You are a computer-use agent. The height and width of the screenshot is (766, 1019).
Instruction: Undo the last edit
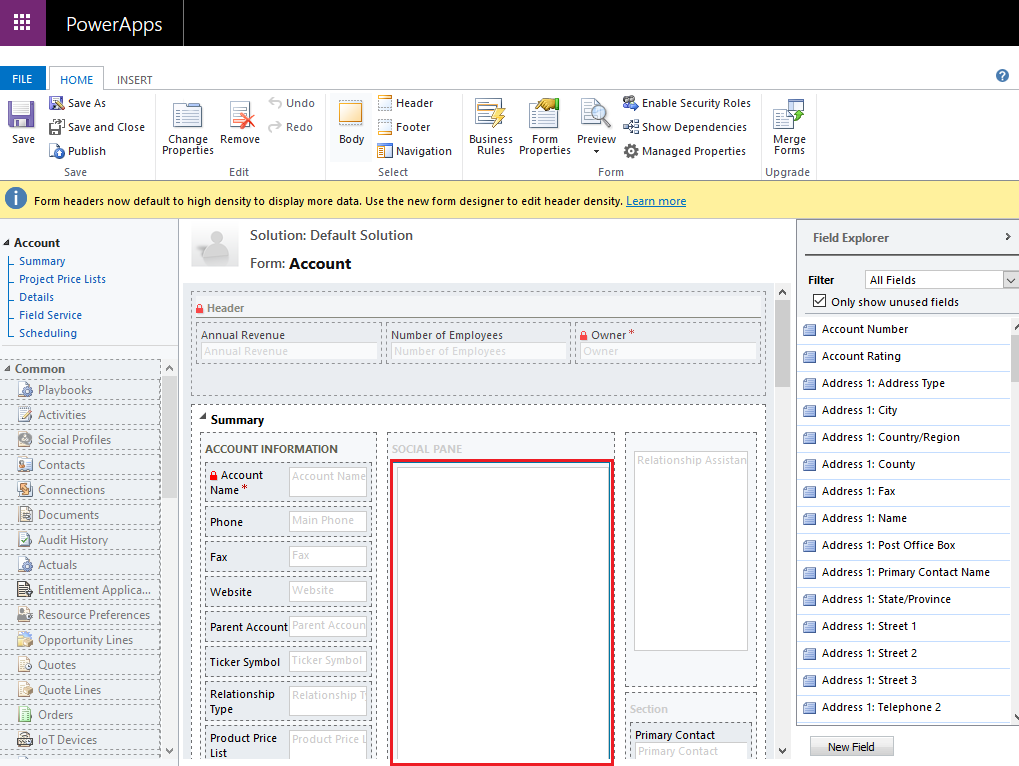click(292, 103)
